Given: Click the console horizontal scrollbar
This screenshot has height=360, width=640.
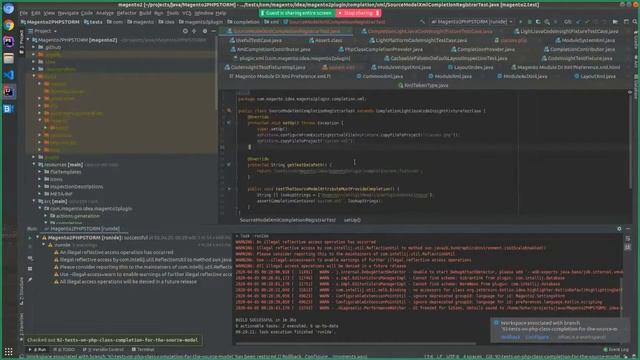Looking at the screenshot, I should tap(355, 344).
